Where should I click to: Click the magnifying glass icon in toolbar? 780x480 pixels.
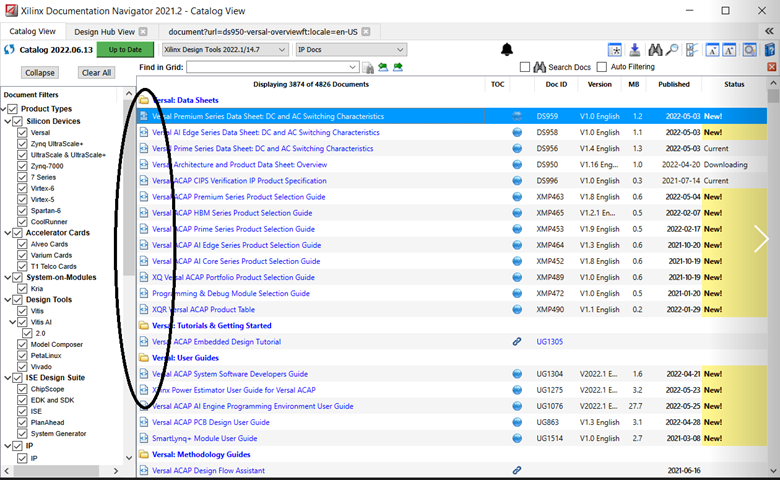pyautogui.click(x=673, y=50)
